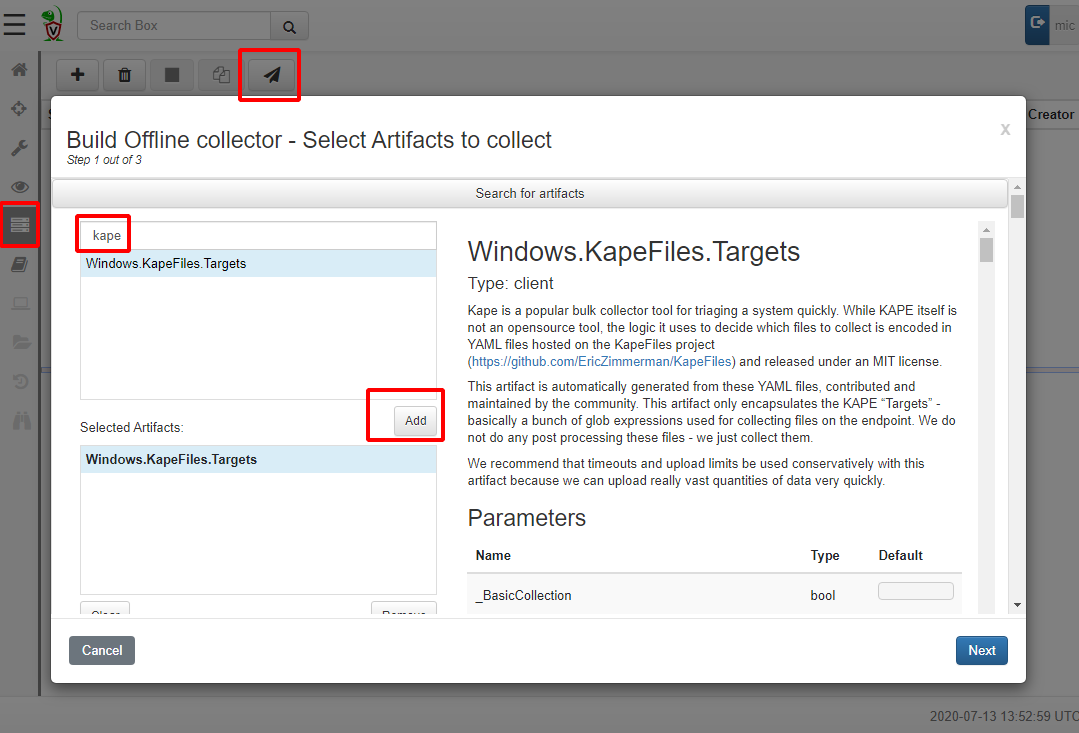Screen dimensions: 1079x733
Task: Click the trash can delete icon
Action: (124, 75)
